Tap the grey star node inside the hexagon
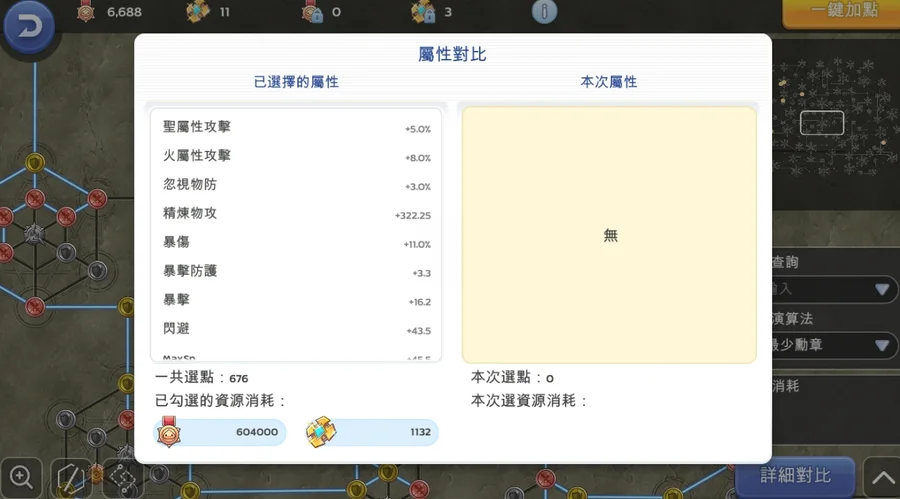This screenshot has width=900, height=499. tap(34, 234)
